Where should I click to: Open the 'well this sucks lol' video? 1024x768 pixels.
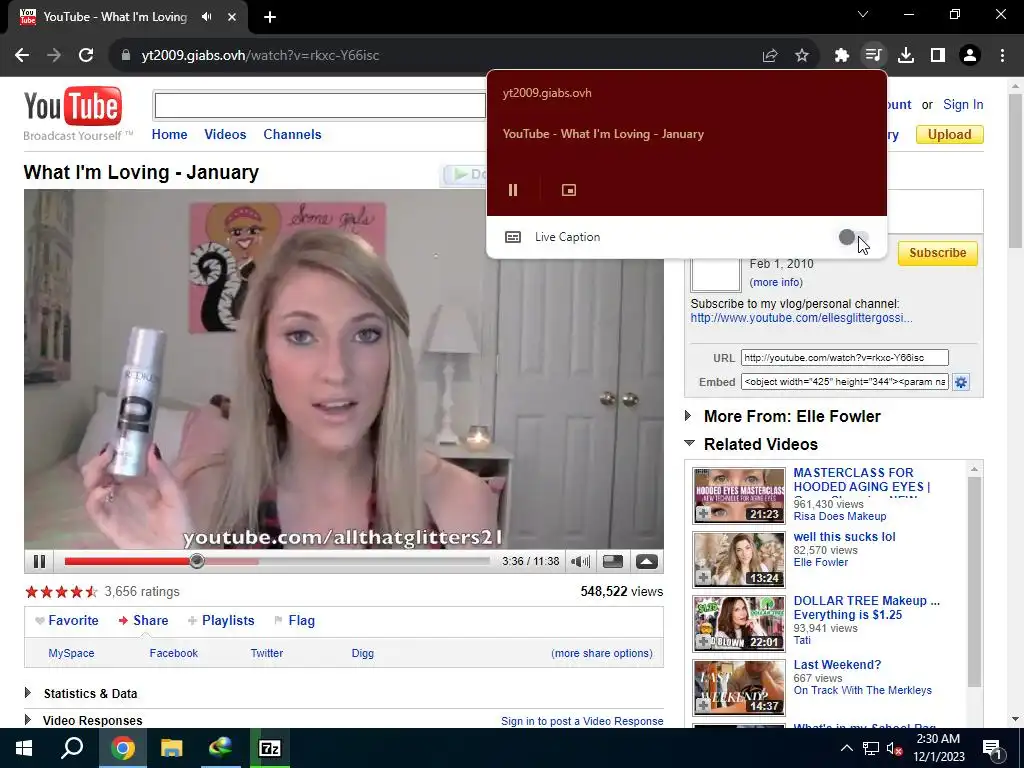844,537
